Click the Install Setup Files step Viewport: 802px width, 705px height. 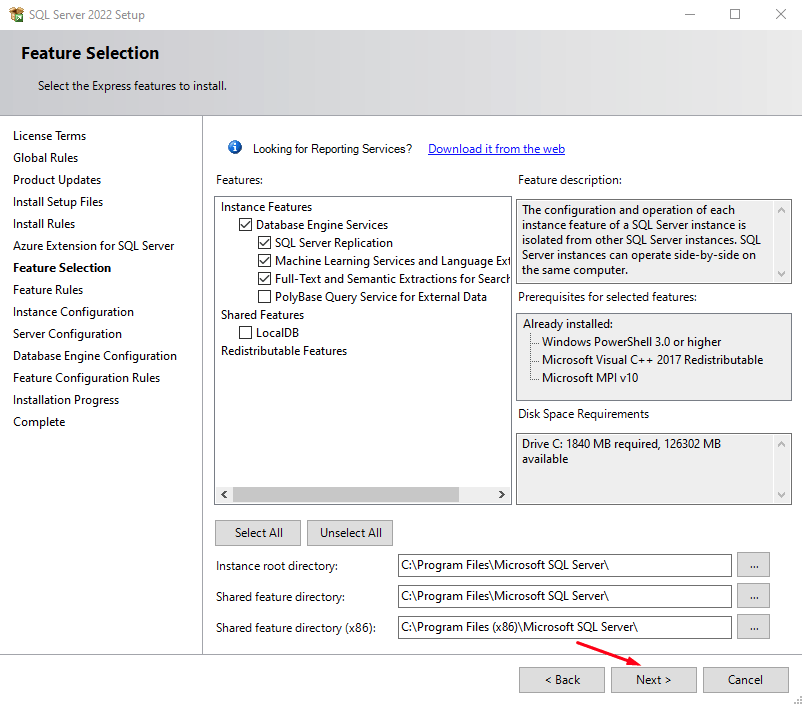58,202
